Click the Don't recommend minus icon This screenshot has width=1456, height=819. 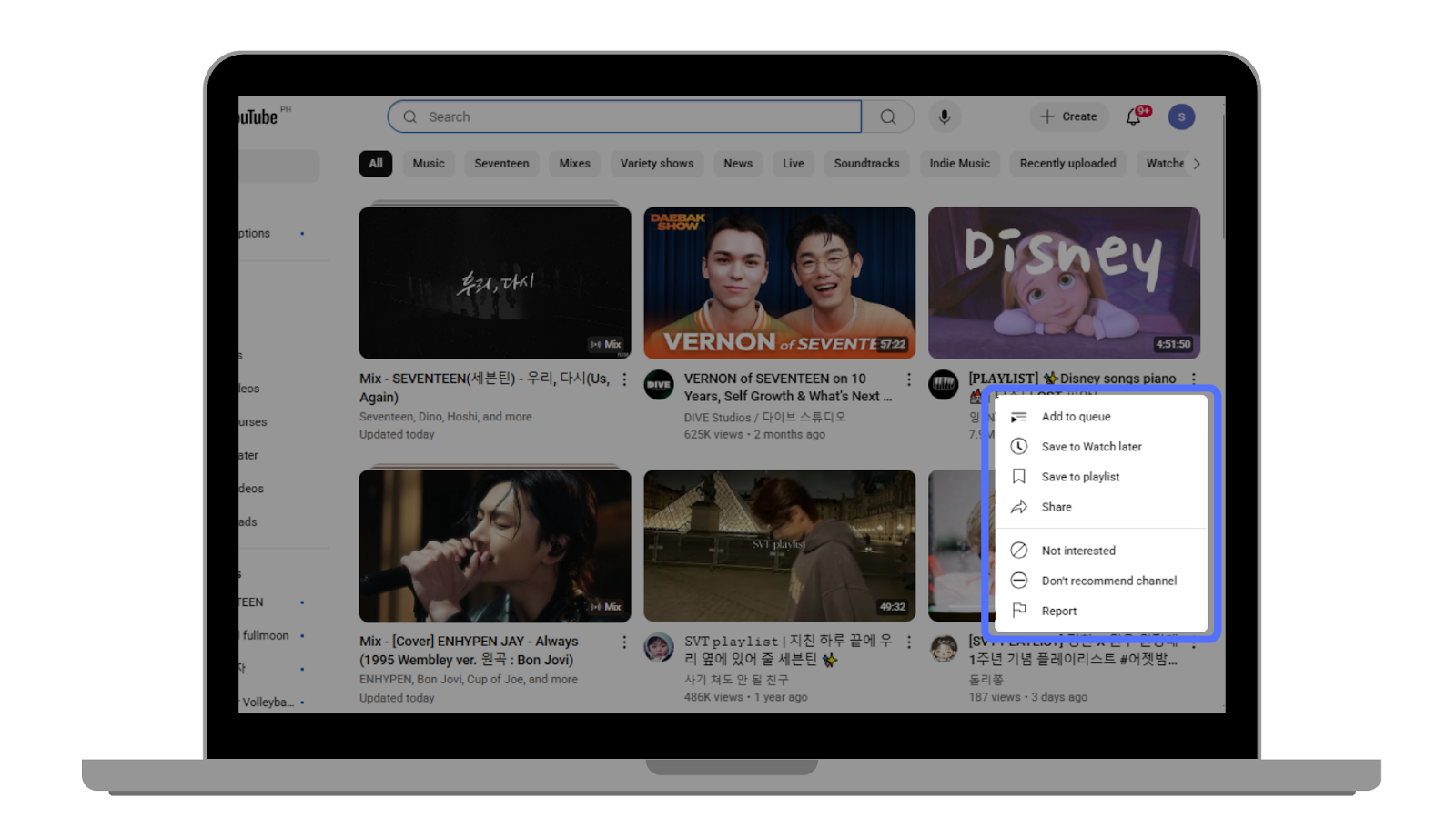pyautogui.click(x=1019, y=581)
